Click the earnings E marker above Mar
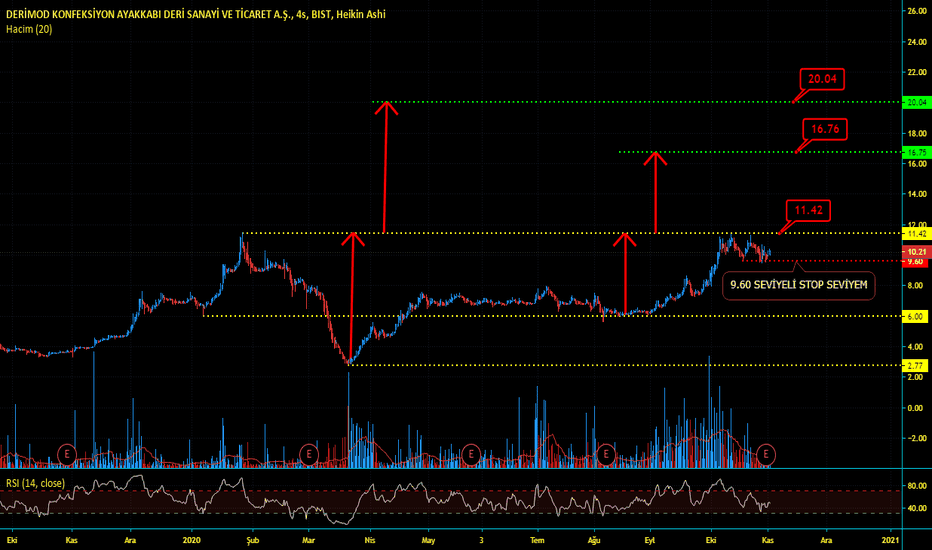 click(x=308, y=454)
